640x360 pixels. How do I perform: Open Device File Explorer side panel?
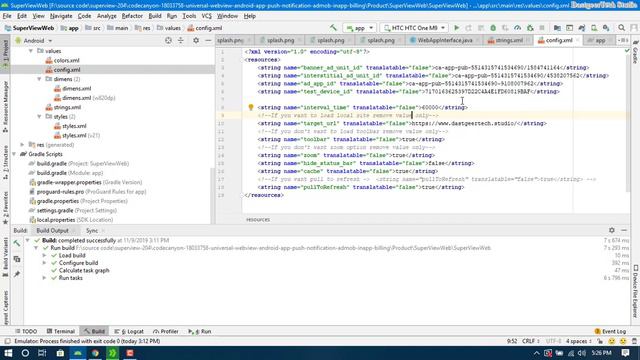point(636,291)
